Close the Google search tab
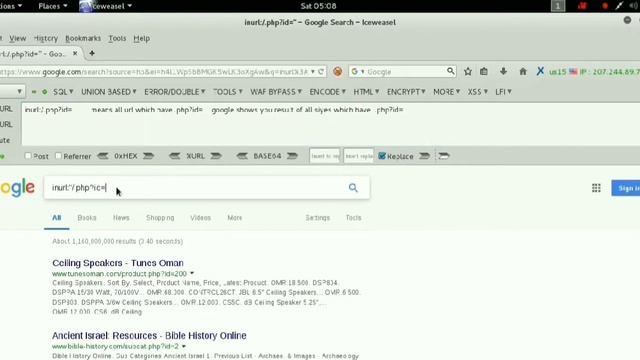Viewport: 640px width, 360px height. tap(75, 53)
